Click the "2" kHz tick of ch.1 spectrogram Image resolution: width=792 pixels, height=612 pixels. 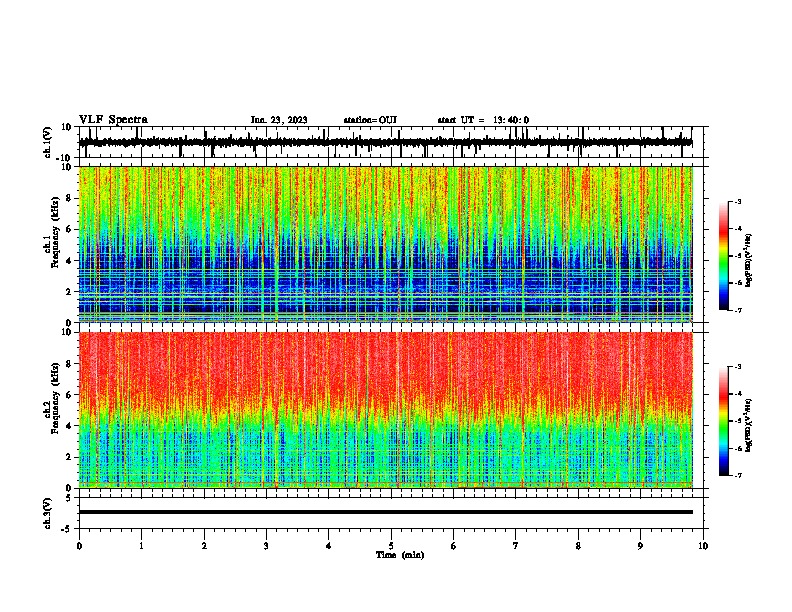69,291
